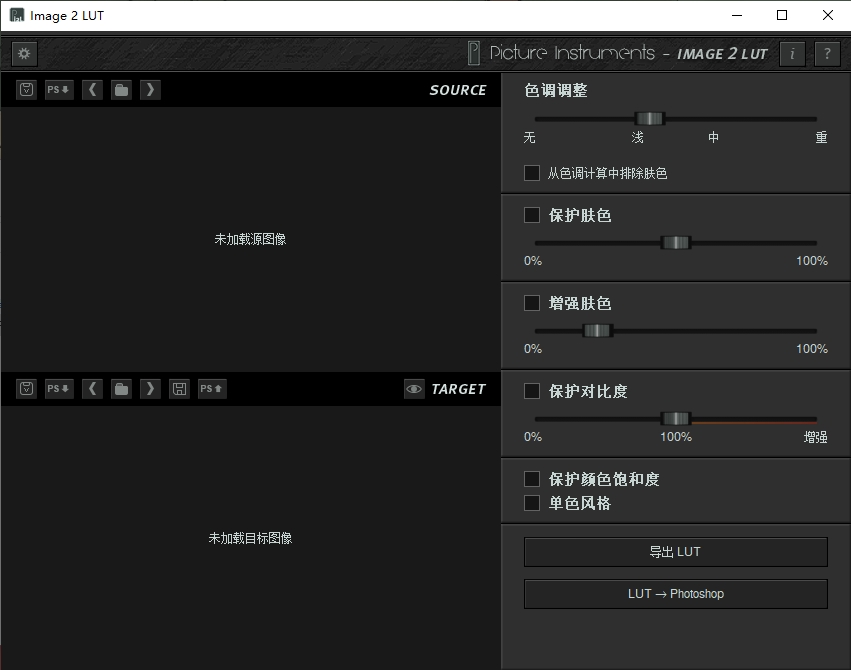The width and height of the screenshot is (851, 670).
Task: Click the 色调调整 slider handle
Action: [650, 118]
